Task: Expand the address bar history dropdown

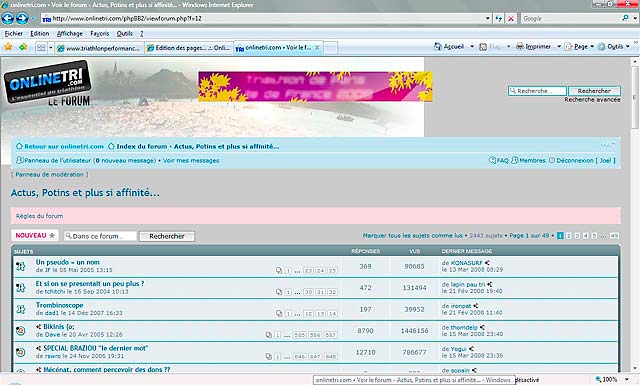Action: click(x=487, y=18)
